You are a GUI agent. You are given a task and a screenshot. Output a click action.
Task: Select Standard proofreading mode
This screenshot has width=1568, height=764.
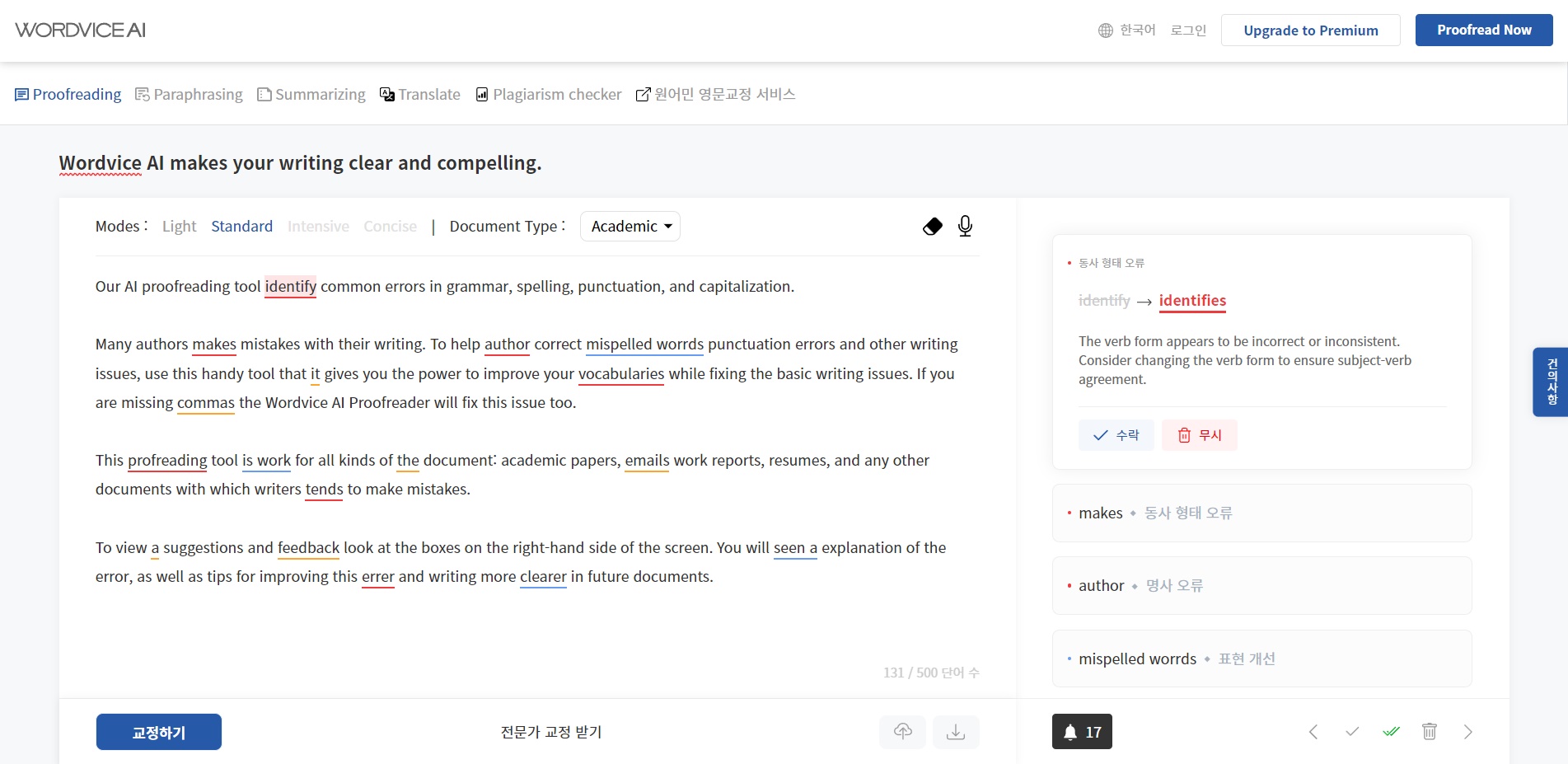(x=241, y=227)
